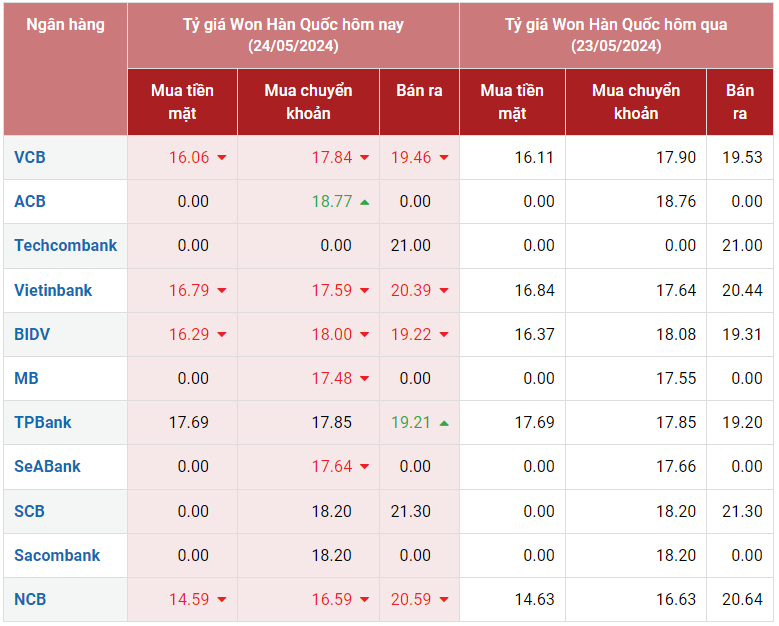Select today's rate header dated 24/05/2024
Viewport: 779px width, 626px height.
tap(293, 35)
